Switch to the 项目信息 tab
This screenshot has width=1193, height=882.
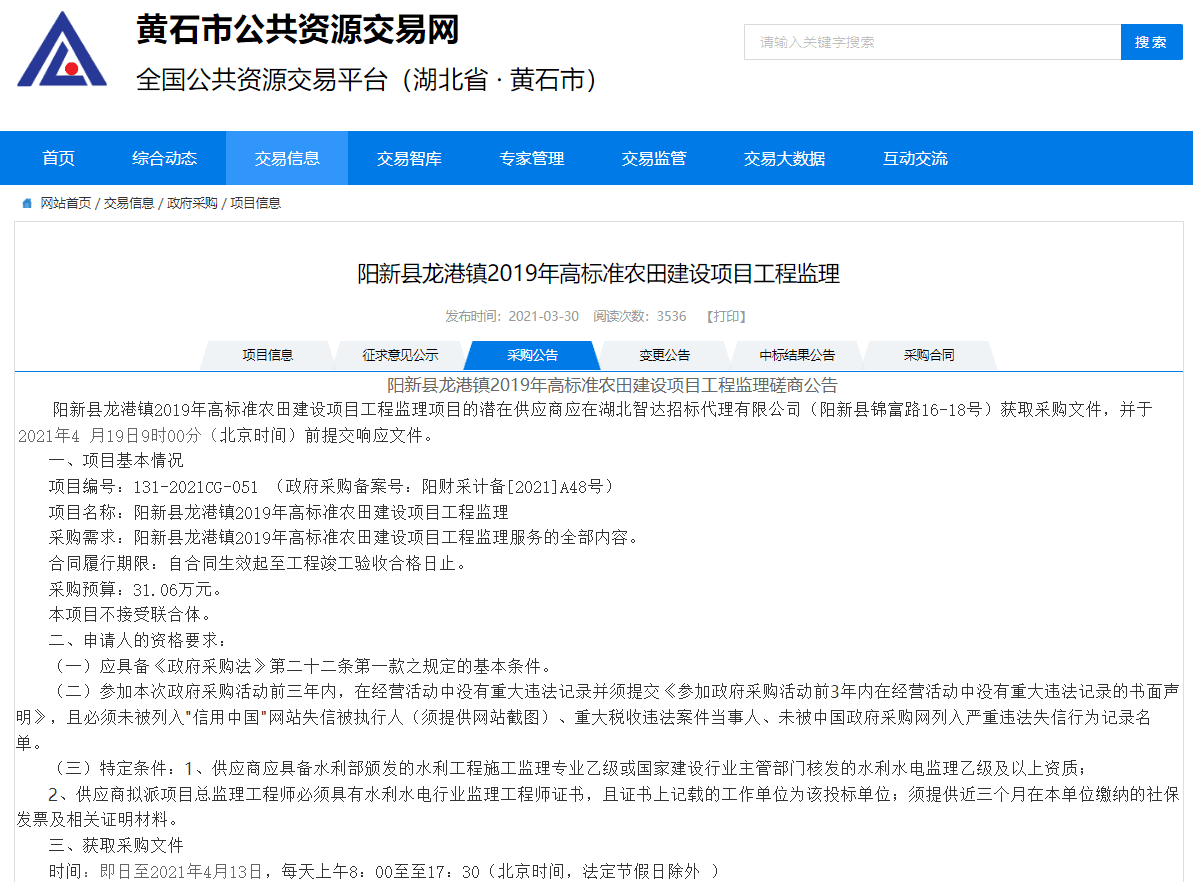tap(267, 355)
